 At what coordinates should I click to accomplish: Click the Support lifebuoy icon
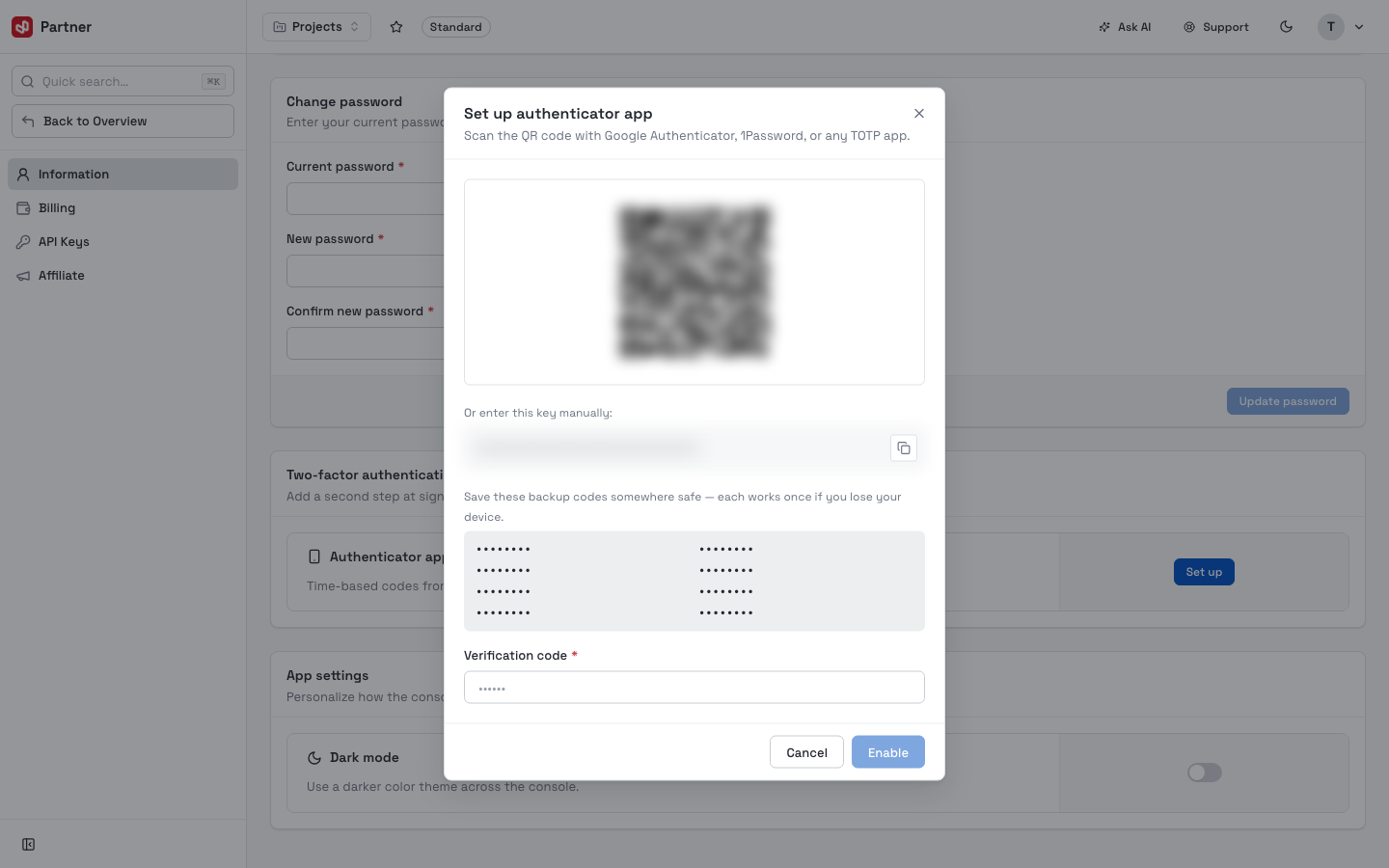tap(1189, 27)
